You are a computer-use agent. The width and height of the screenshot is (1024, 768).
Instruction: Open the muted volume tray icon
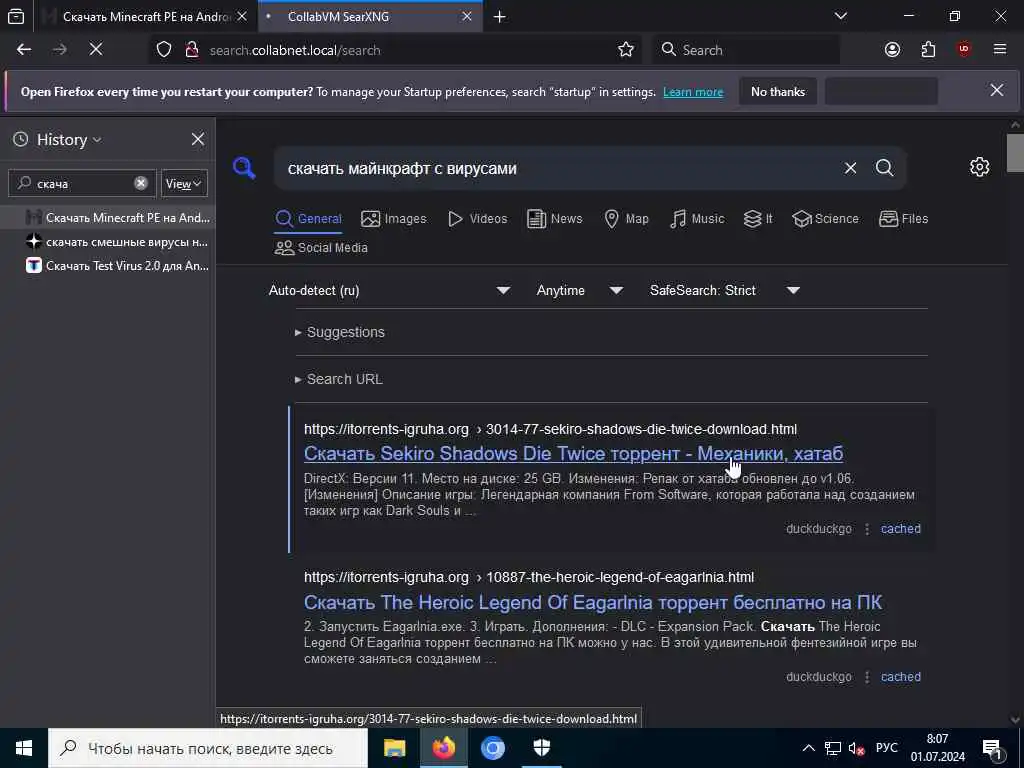pos(856,748)
